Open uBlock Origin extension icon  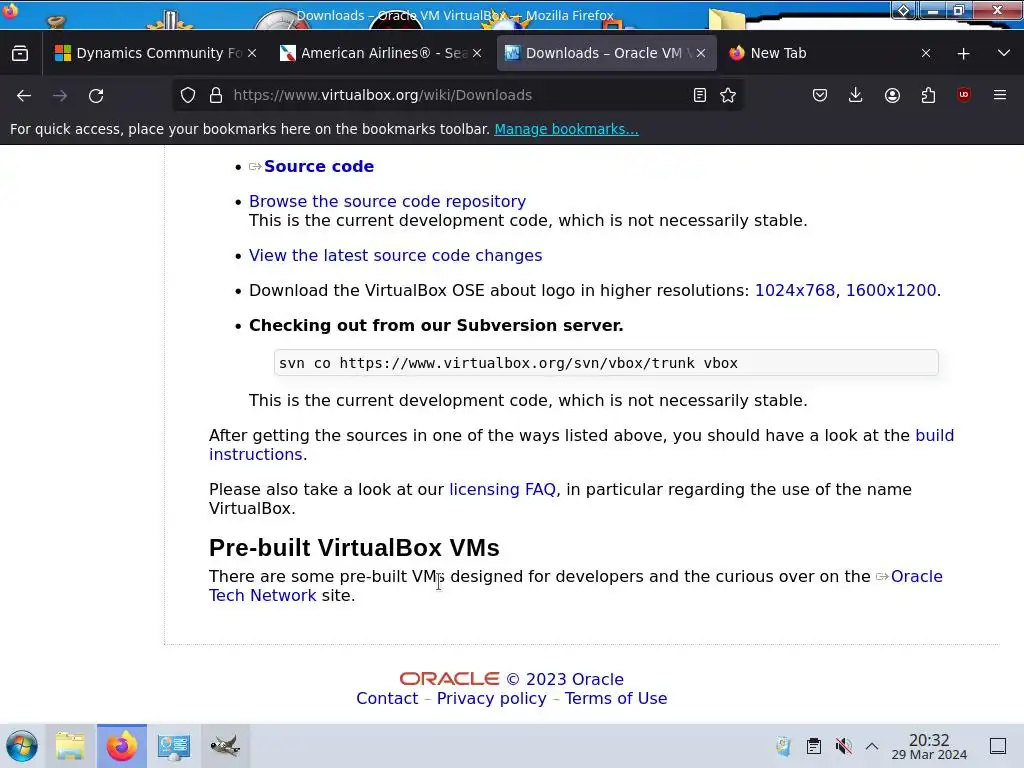coord(964,95)
